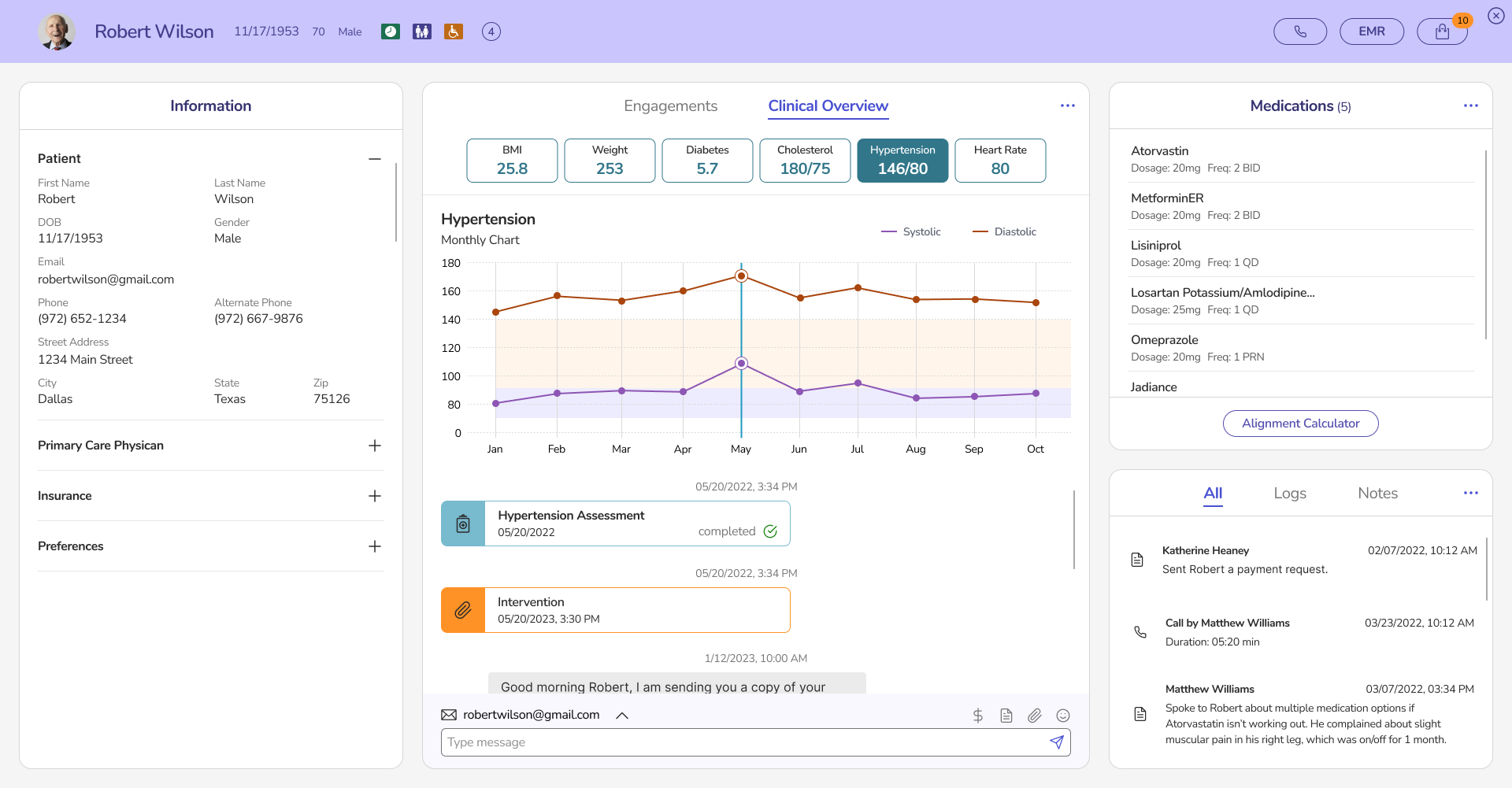Screen dimensions: 1512x788
Task: Click the phone call button in header
Action: (1299, 31)
